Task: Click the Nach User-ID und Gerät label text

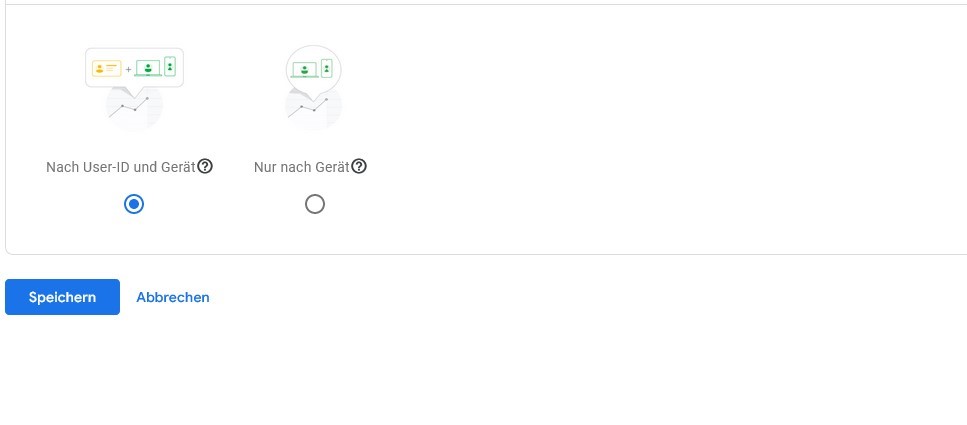Action: (121, 167)
